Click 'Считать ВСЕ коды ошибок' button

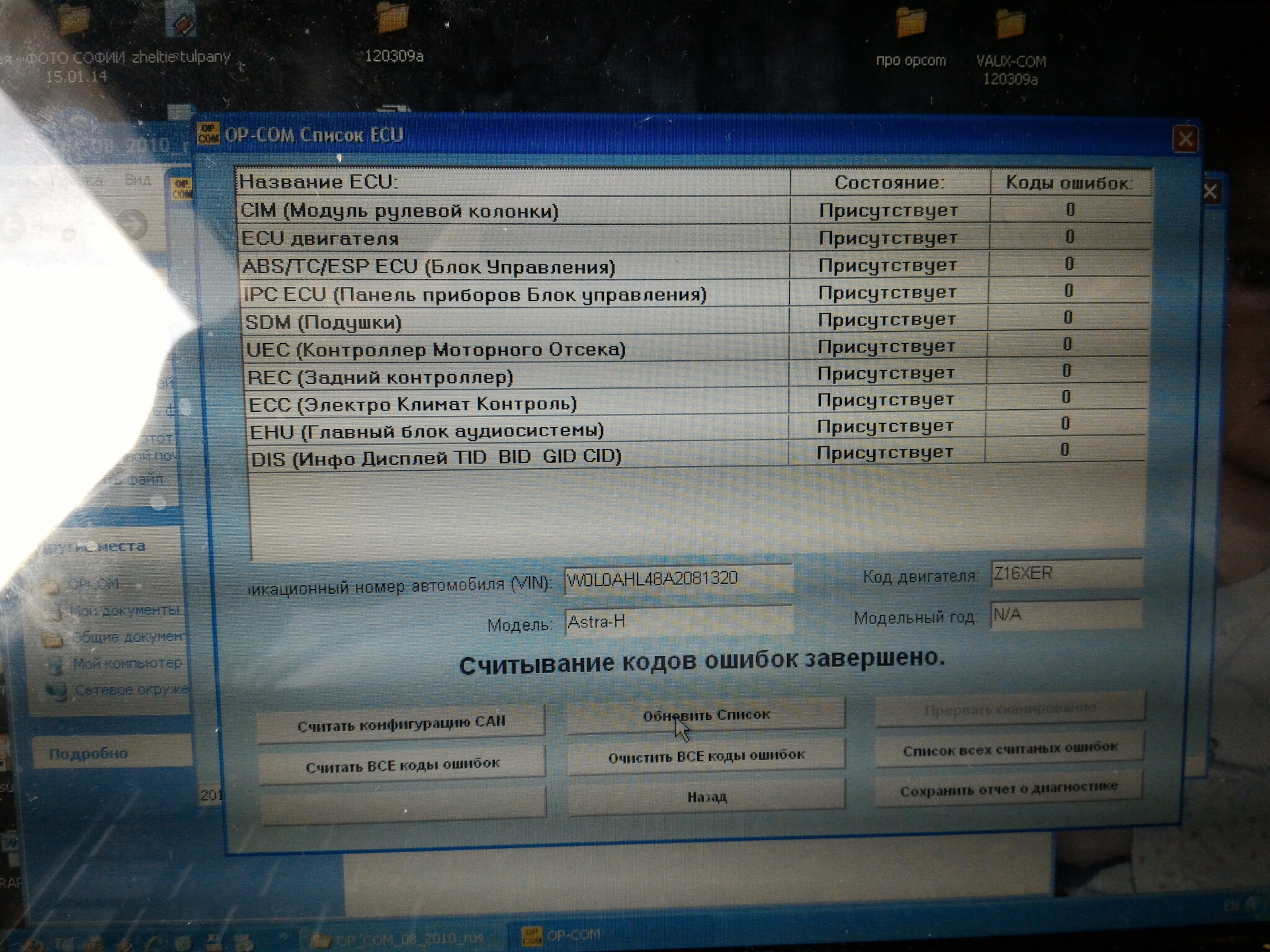tap(402, 766)
